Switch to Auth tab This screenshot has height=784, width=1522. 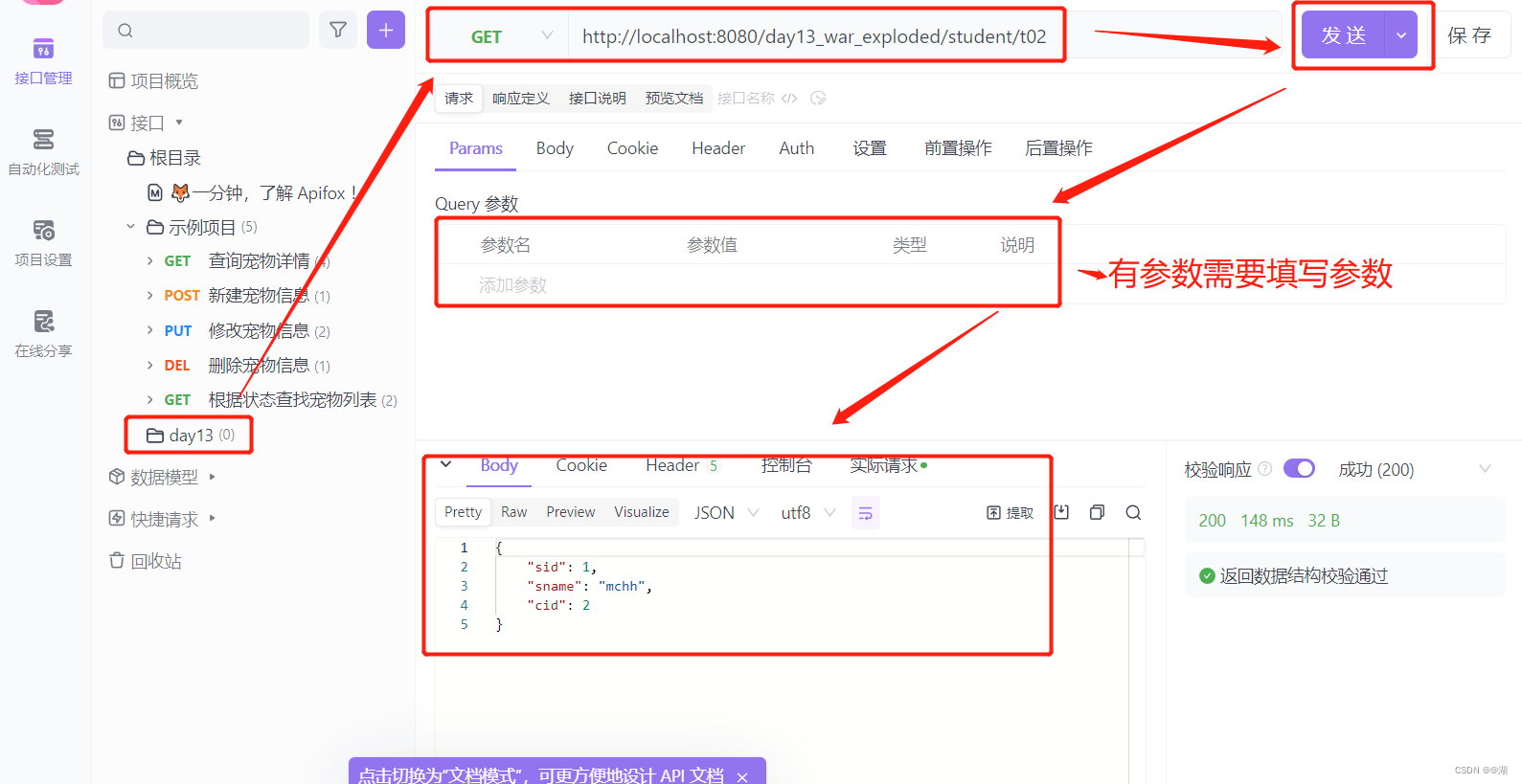tap(797, 148)
